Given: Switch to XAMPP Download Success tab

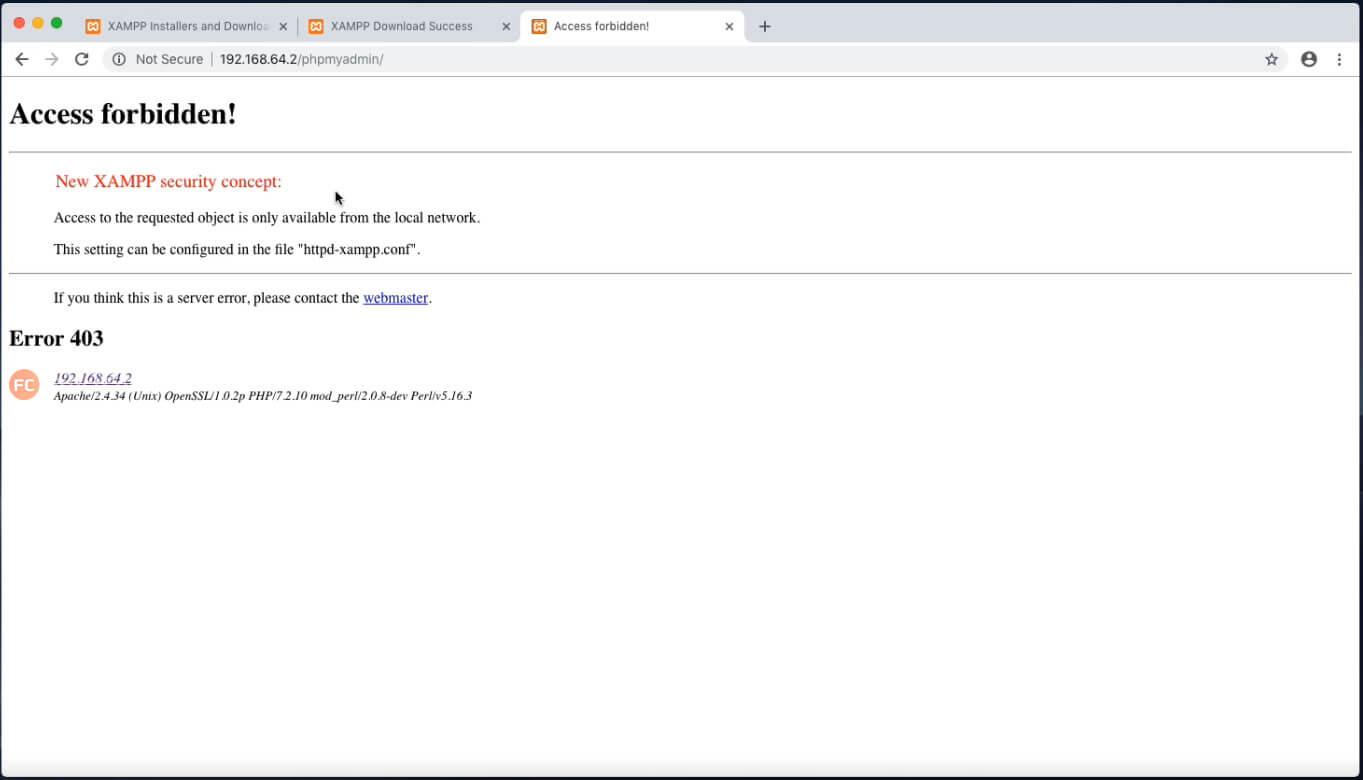Looking at the screenshot, I should [x=409, y=26].
